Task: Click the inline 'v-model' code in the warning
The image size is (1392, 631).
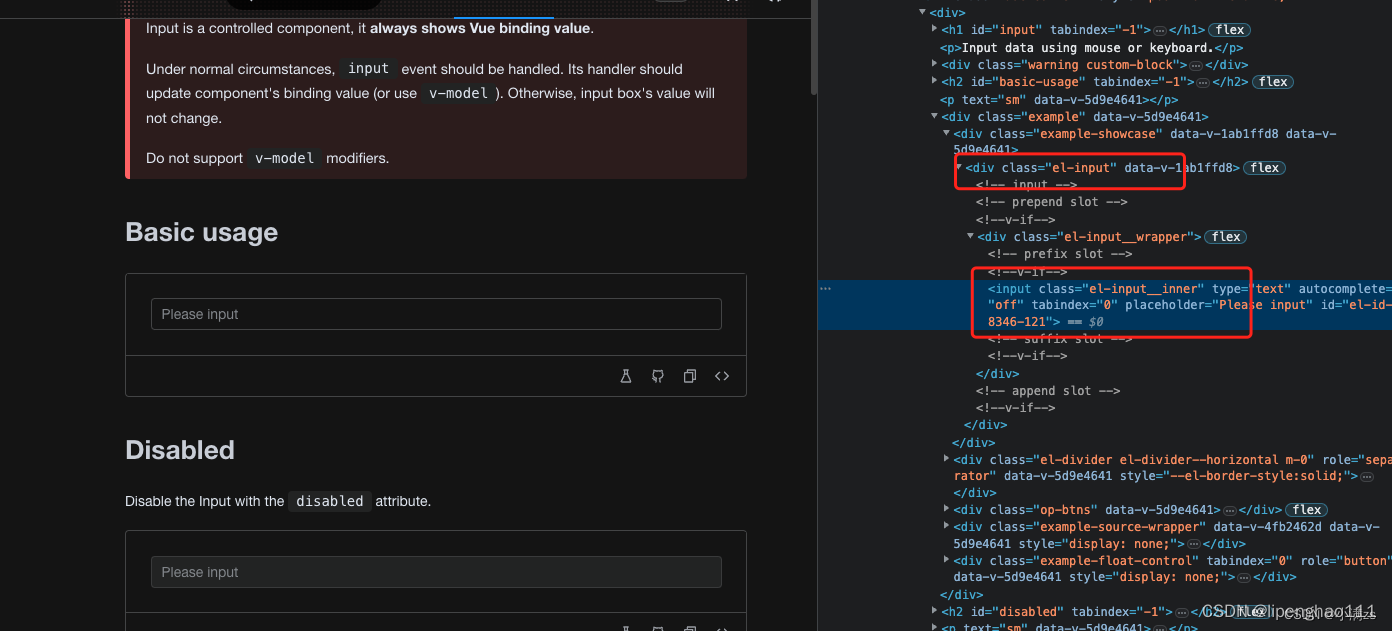Action: tap(457, 93)
